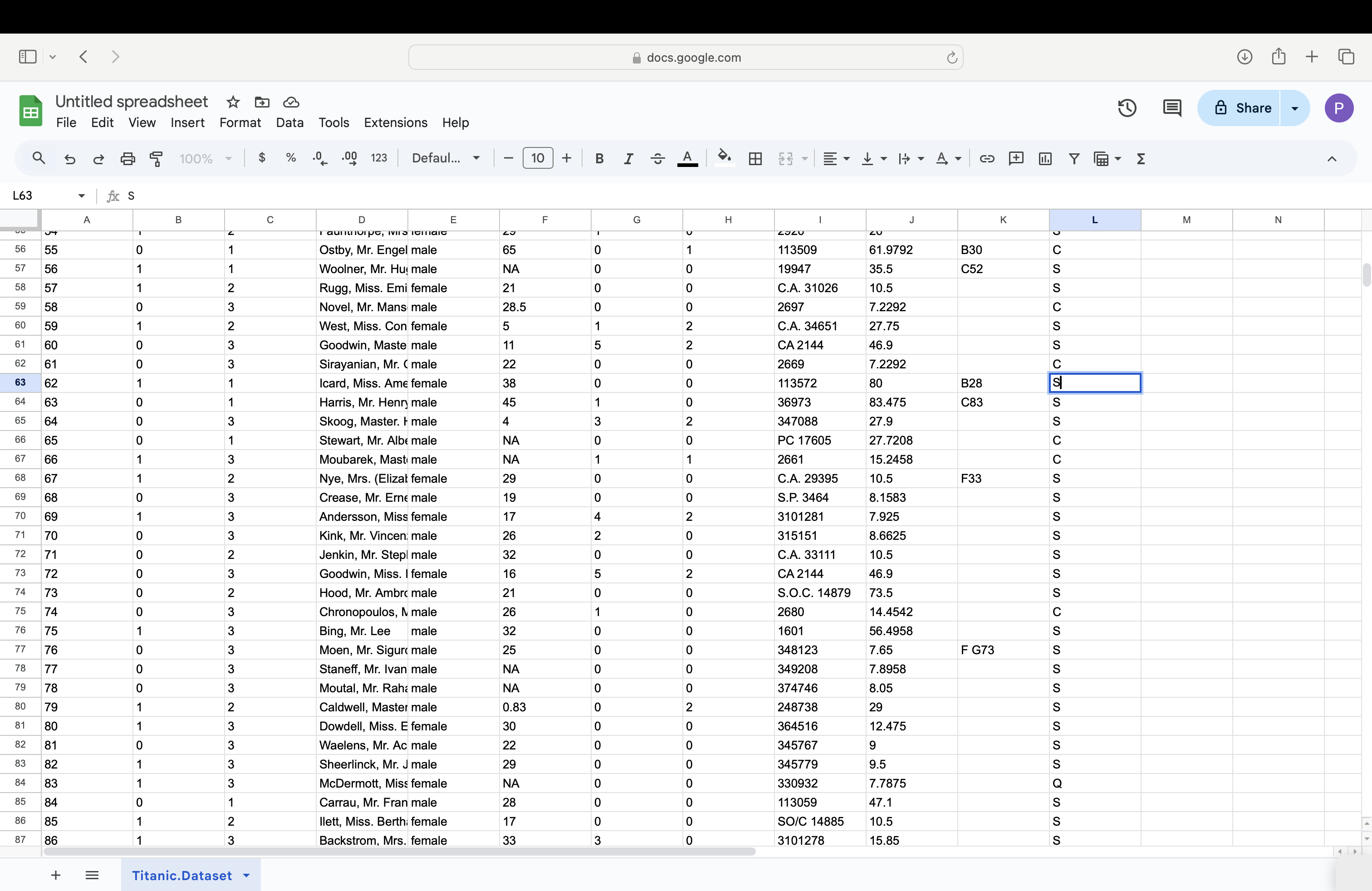Insert a link
This screenshot has width=1372, height=891.
[987, 158]
